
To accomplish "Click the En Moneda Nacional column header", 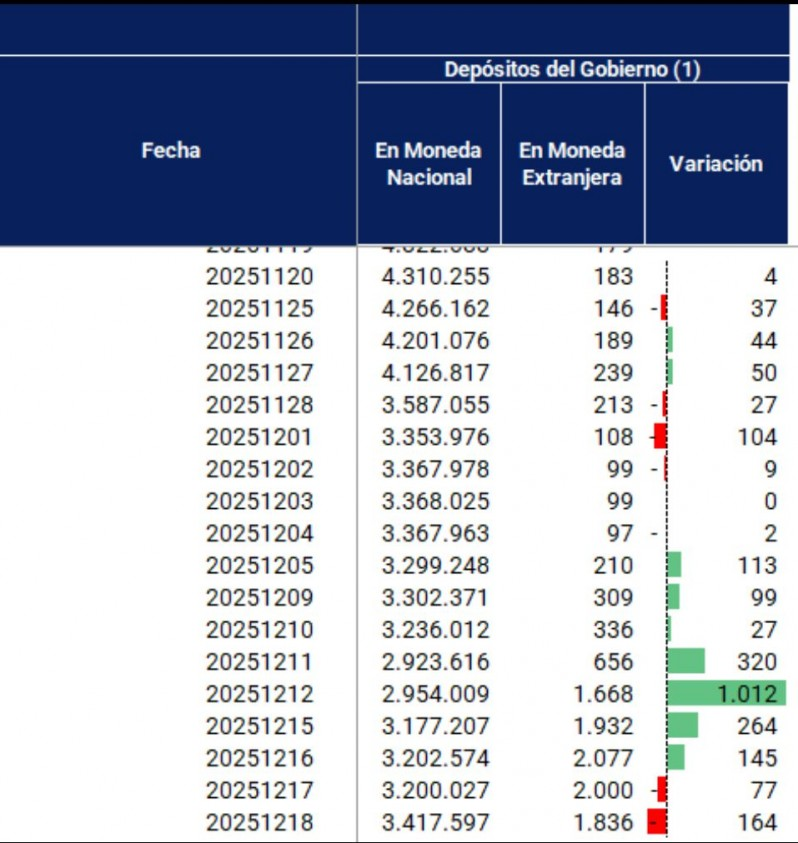I will [x=428, y=164].
